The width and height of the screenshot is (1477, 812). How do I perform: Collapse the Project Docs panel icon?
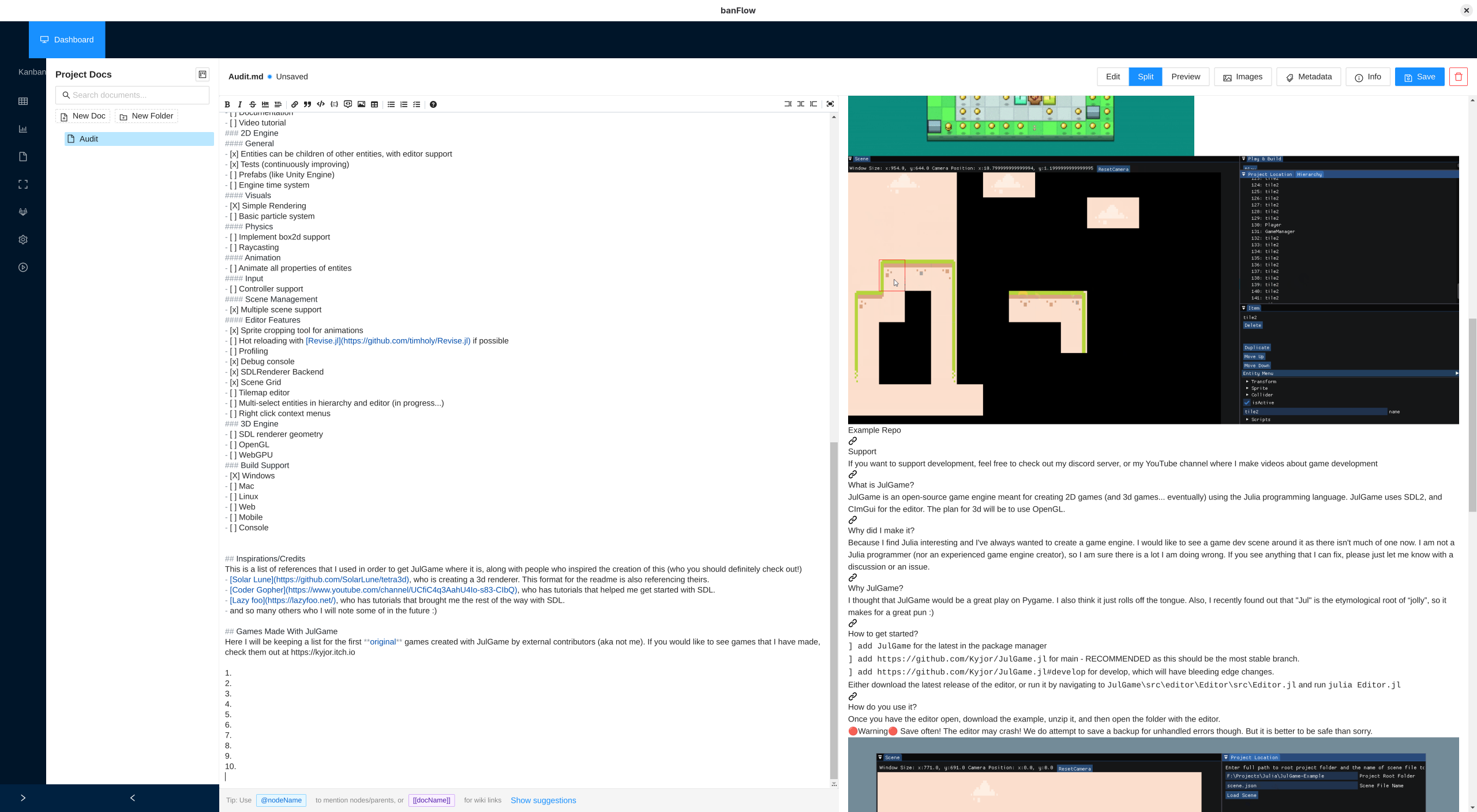[x=203, y=74]
